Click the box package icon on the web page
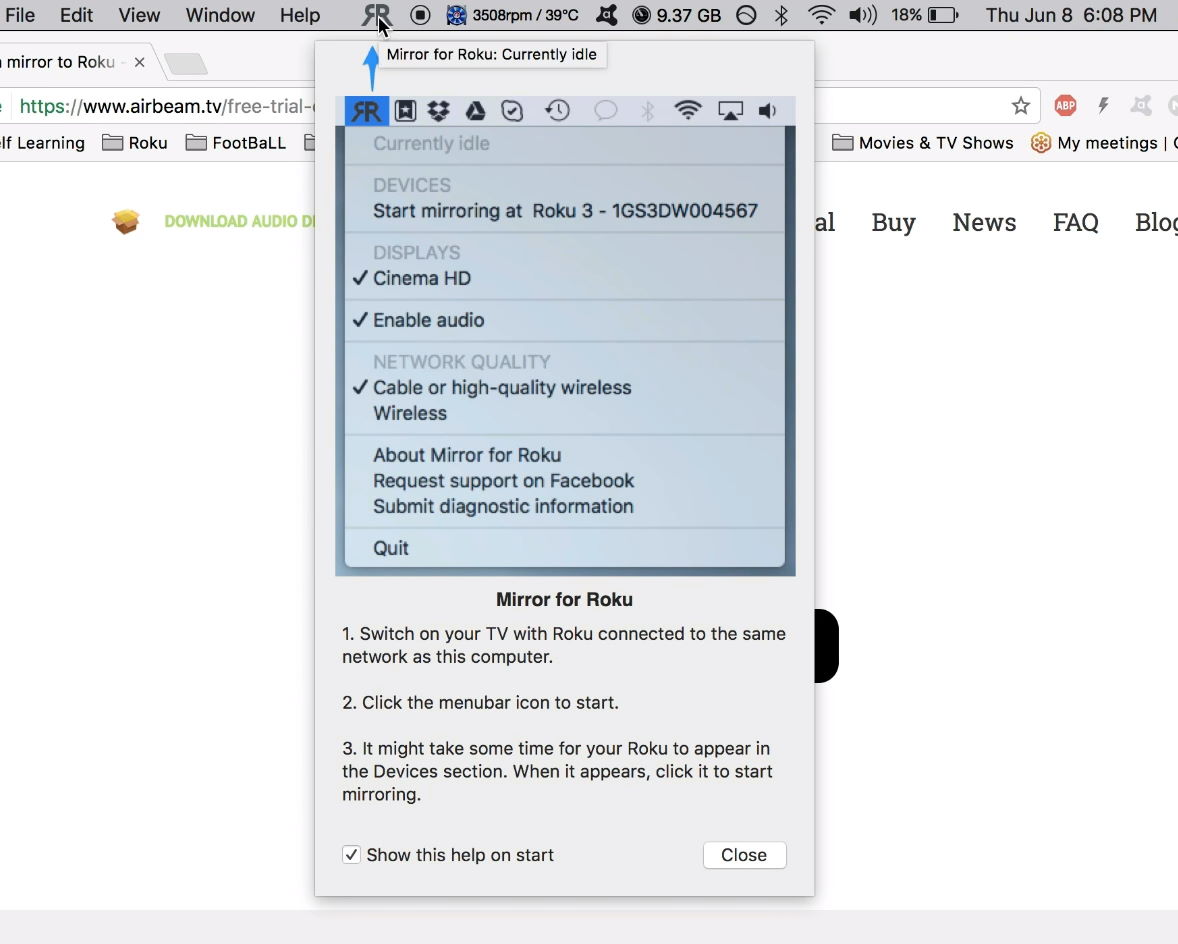The width and height of the screenshot is (1178, 944). tap(126, 222)
